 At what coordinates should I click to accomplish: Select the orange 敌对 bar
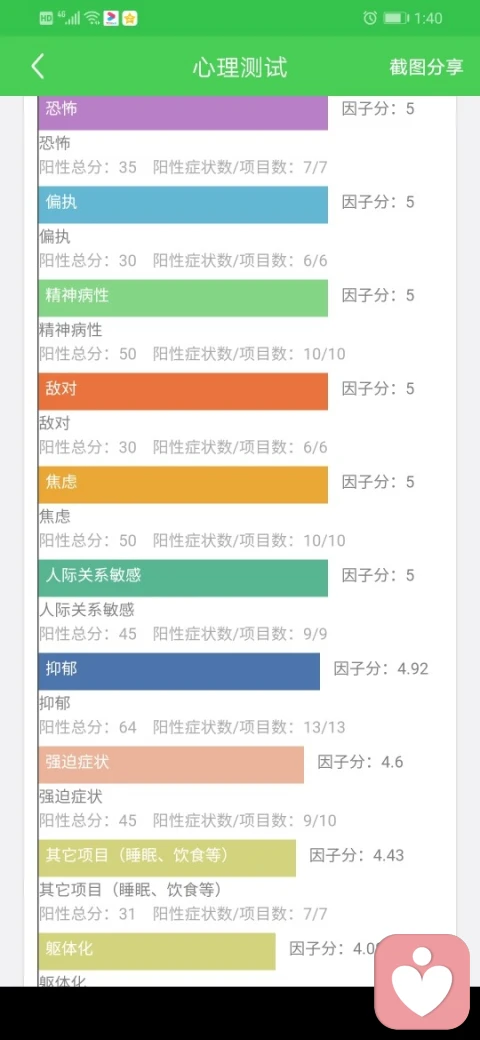[183, 391]
